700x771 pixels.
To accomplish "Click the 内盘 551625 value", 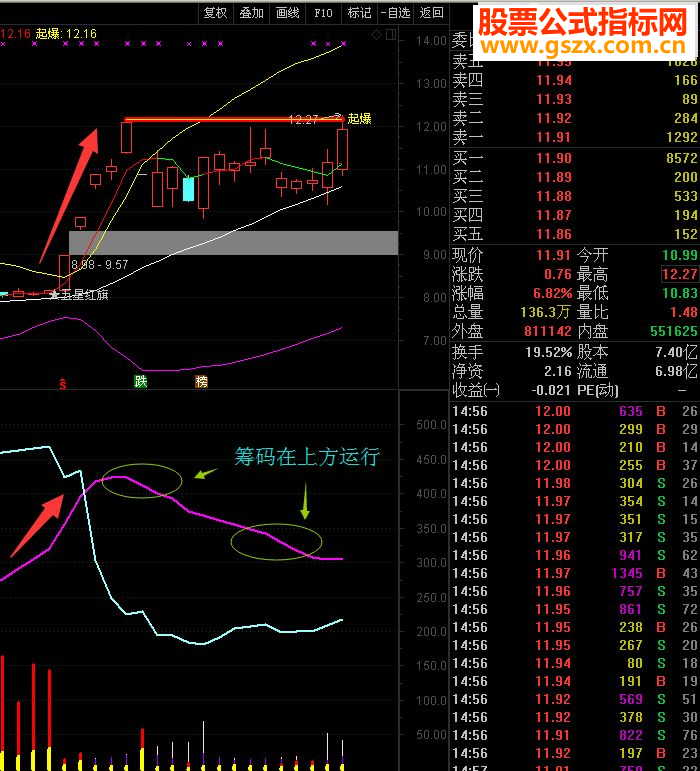I will (x=674, y=331).
